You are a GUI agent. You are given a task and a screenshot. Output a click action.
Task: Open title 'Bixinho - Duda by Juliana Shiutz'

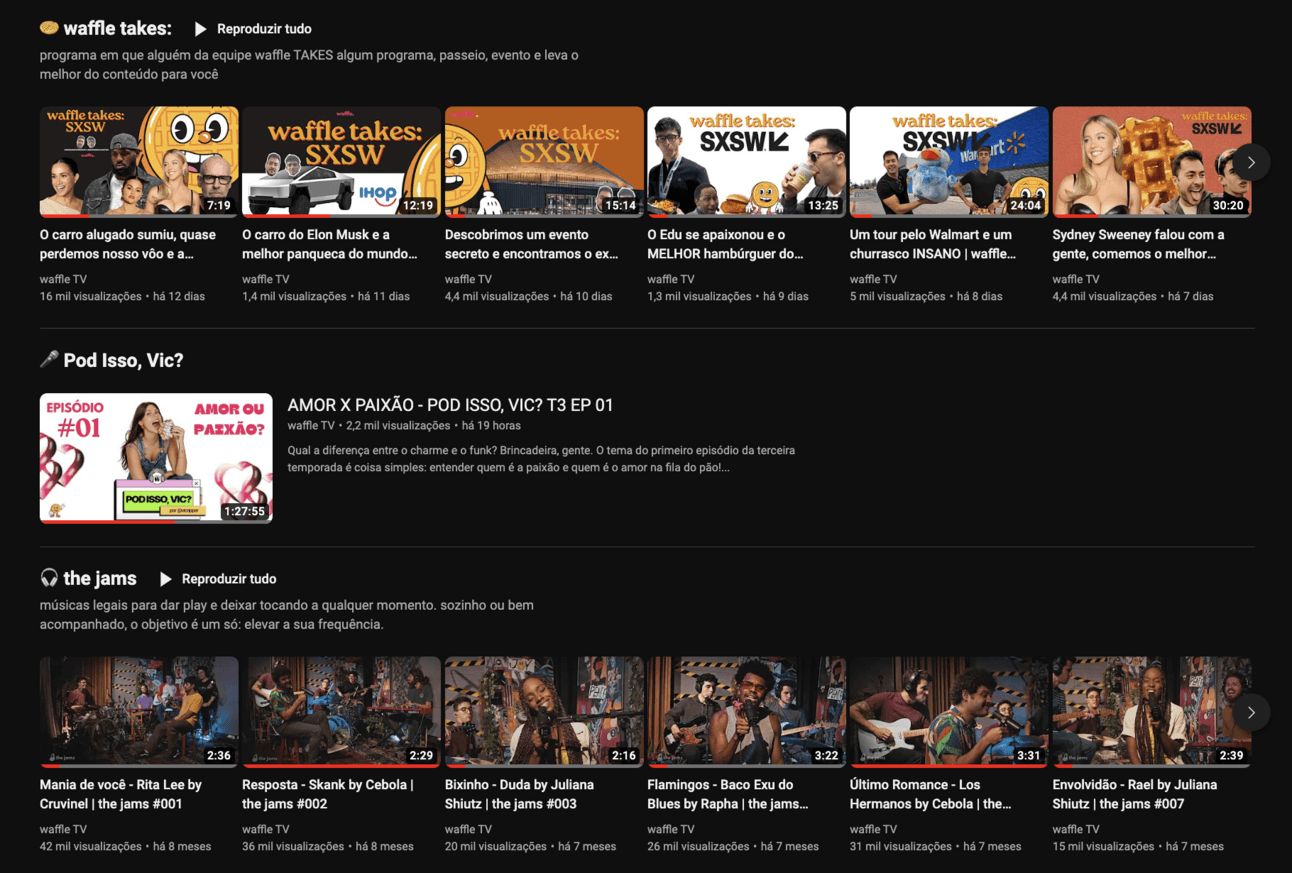(520, 794)
